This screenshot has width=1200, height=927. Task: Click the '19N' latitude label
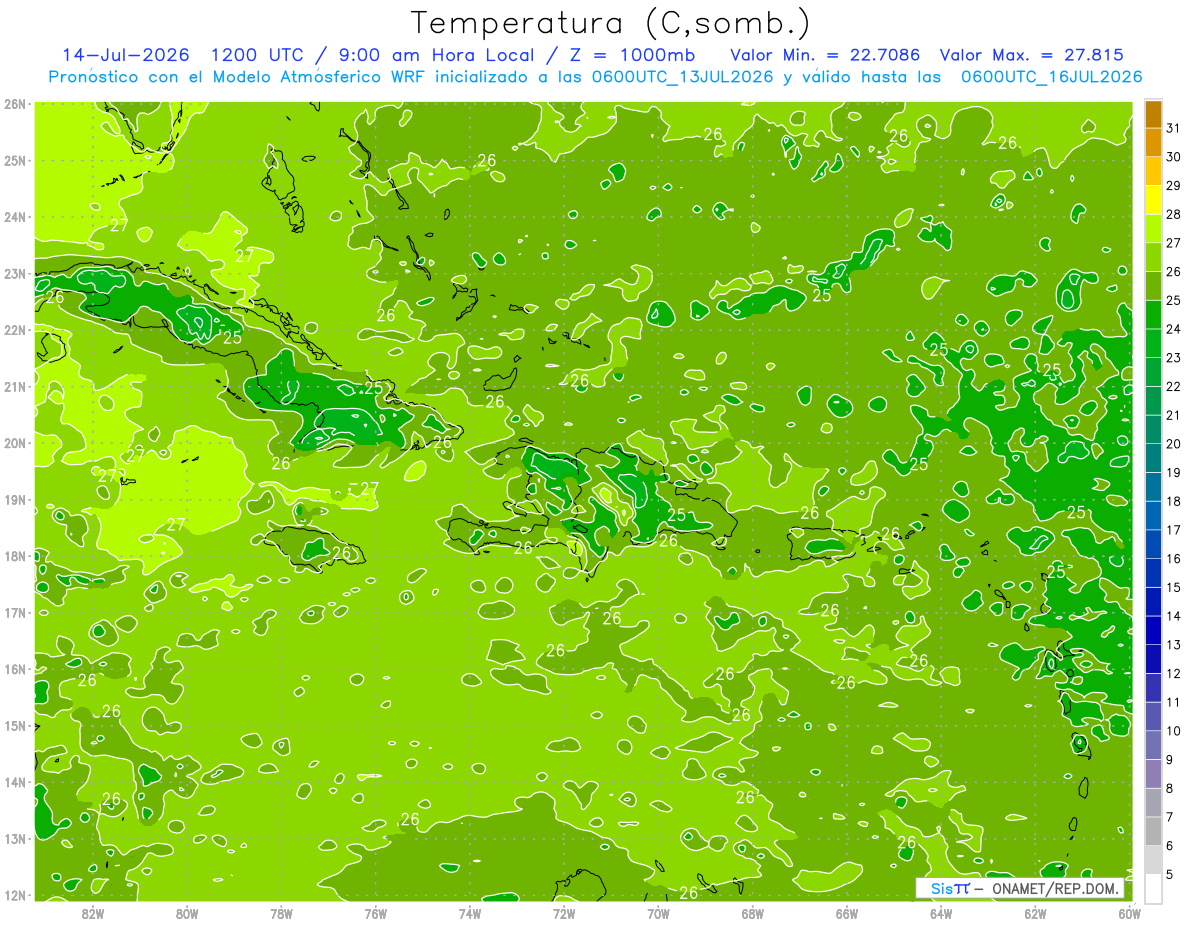15,500
